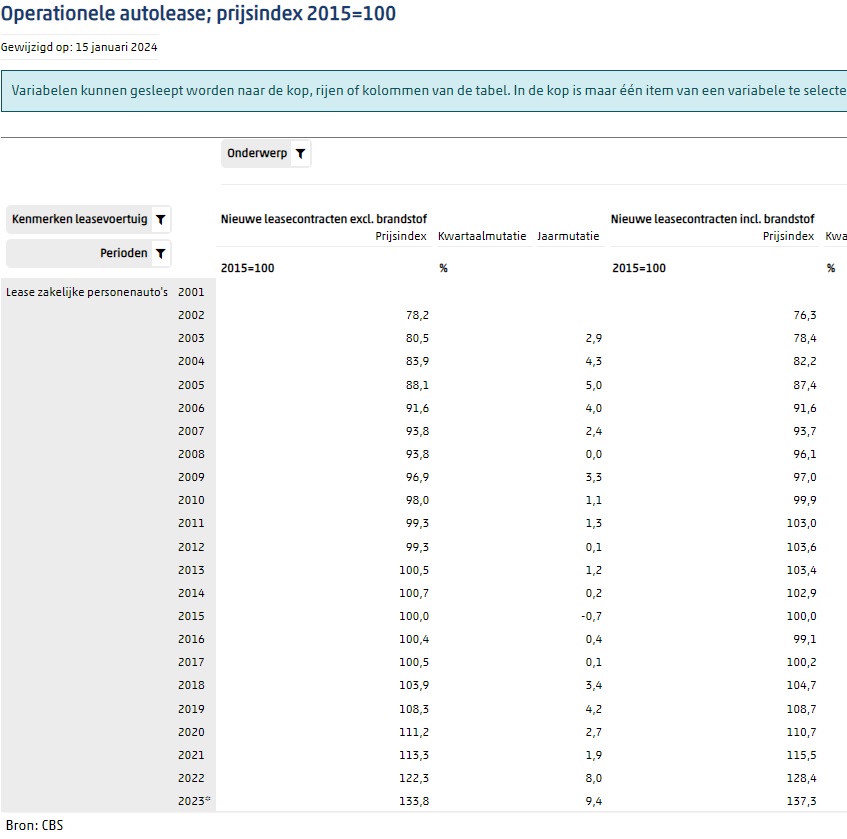Click the value 78,2 in row 2002

pyautogui.click(x=417, y=315)
